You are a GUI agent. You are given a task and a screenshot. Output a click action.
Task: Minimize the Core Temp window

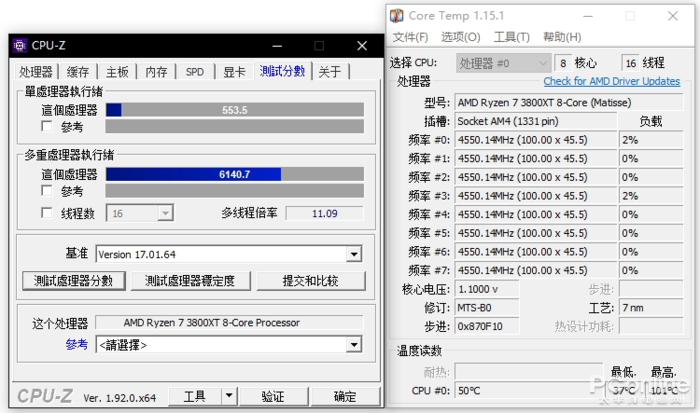point(588,17)
